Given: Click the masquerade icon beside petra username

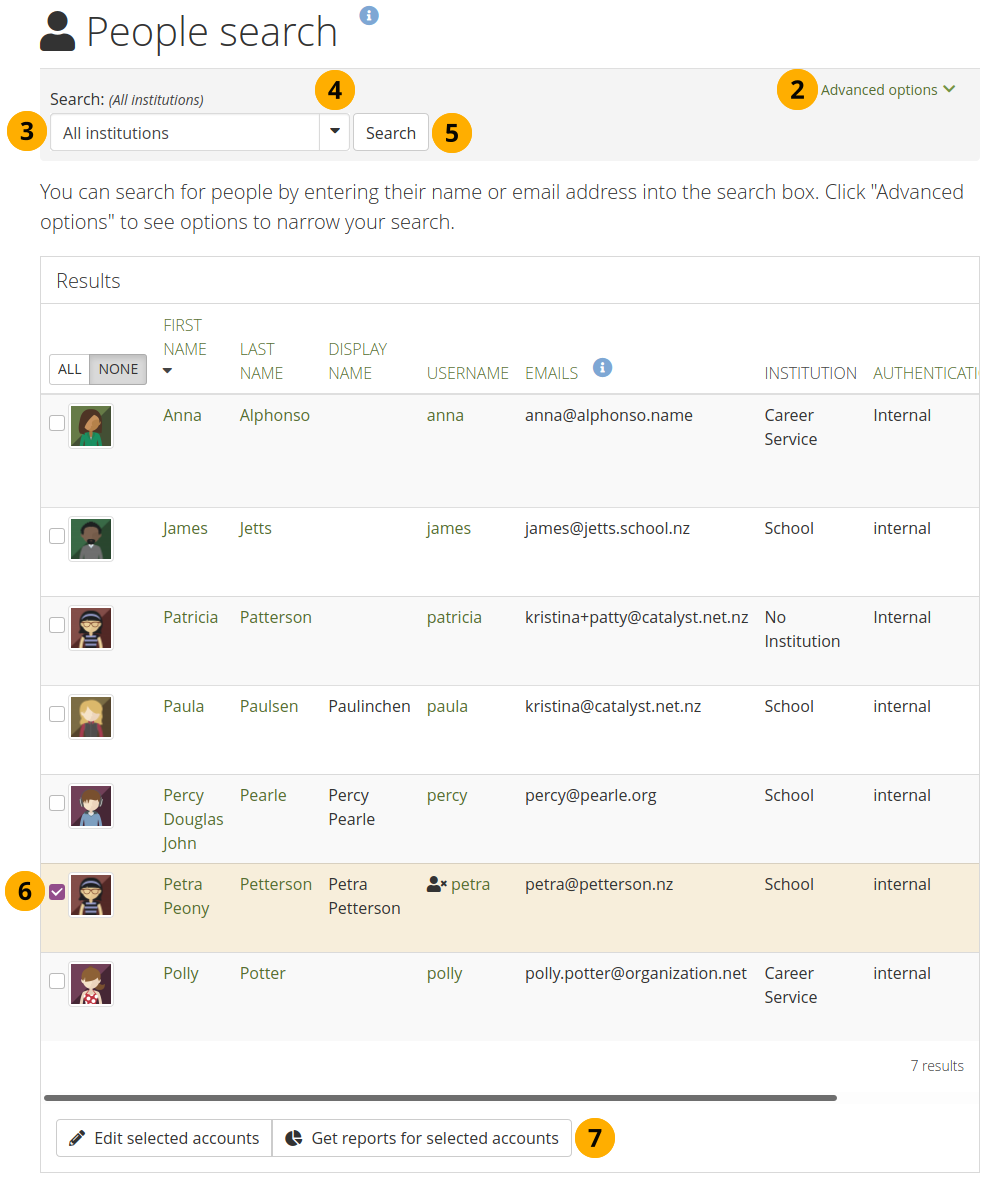Looking at the screenshot, I should (436, 884).
